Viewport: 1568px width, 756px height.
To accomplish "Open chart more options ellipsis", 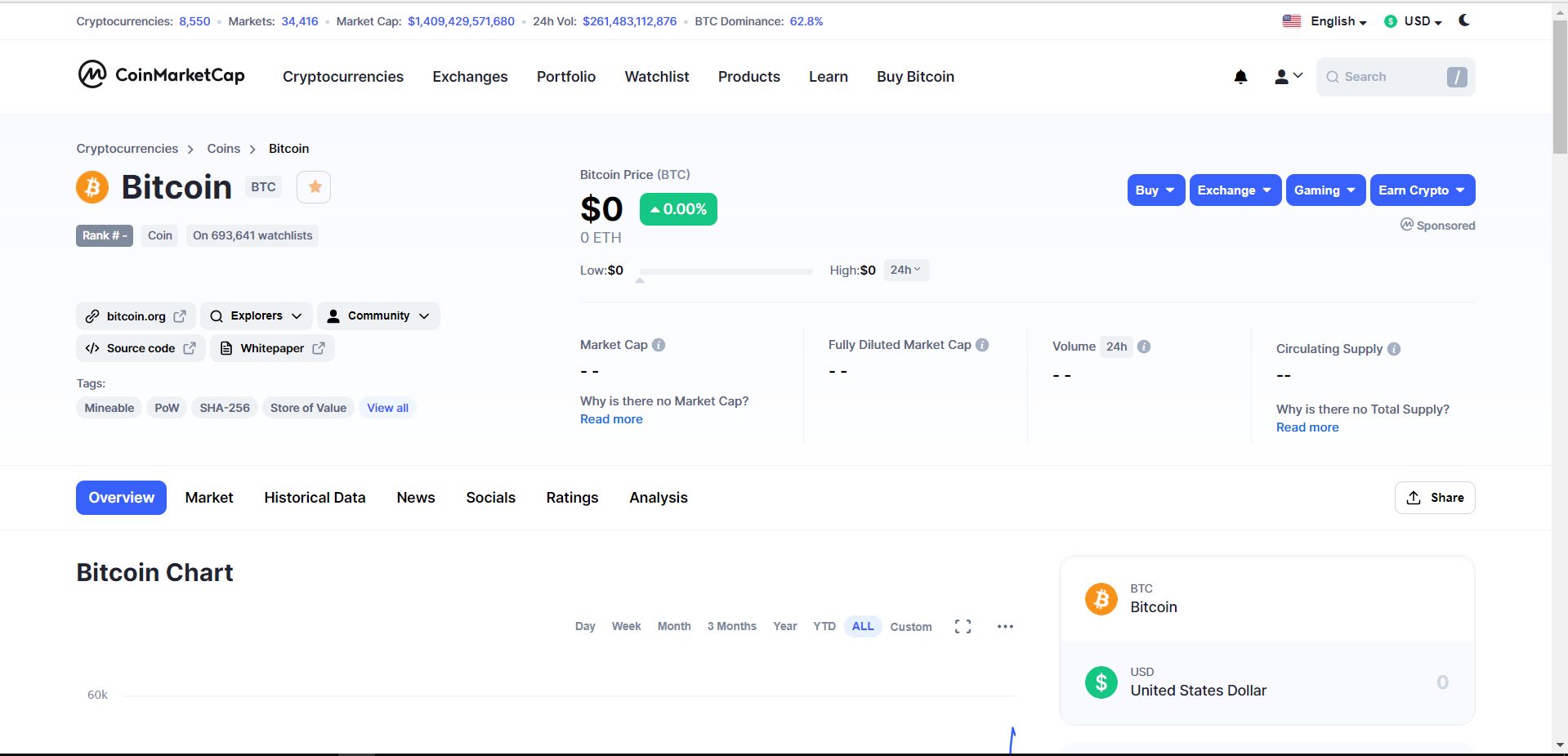I will [1005, 626].
